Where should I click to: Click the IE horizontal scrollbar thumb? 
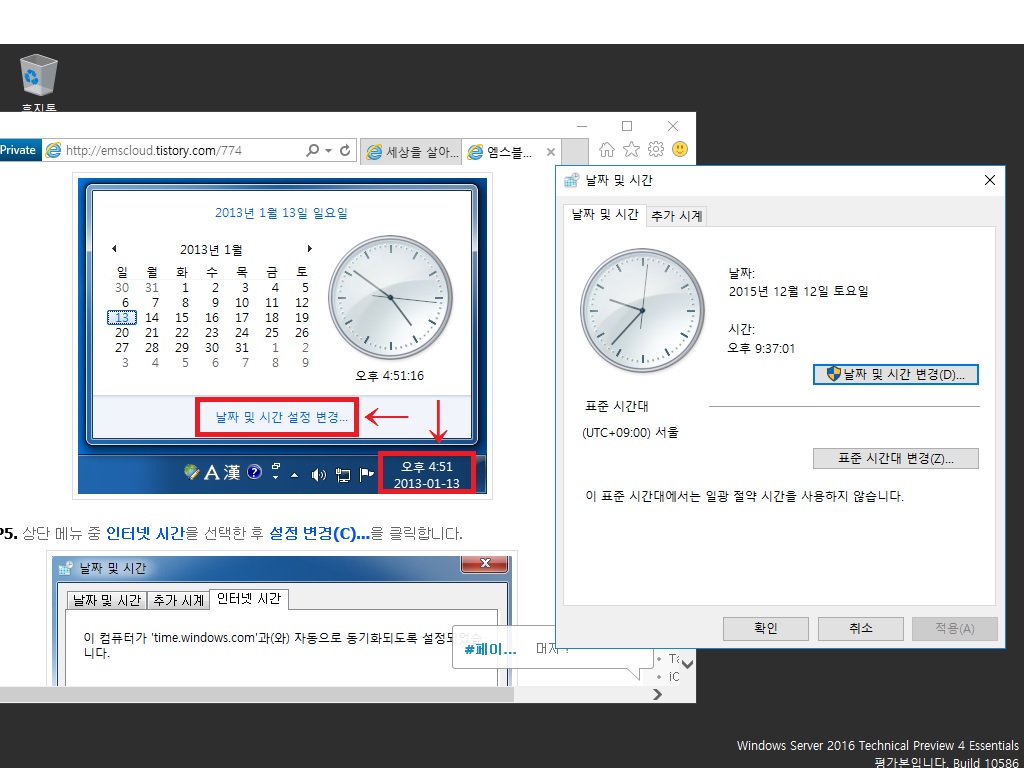click(257, 695)
